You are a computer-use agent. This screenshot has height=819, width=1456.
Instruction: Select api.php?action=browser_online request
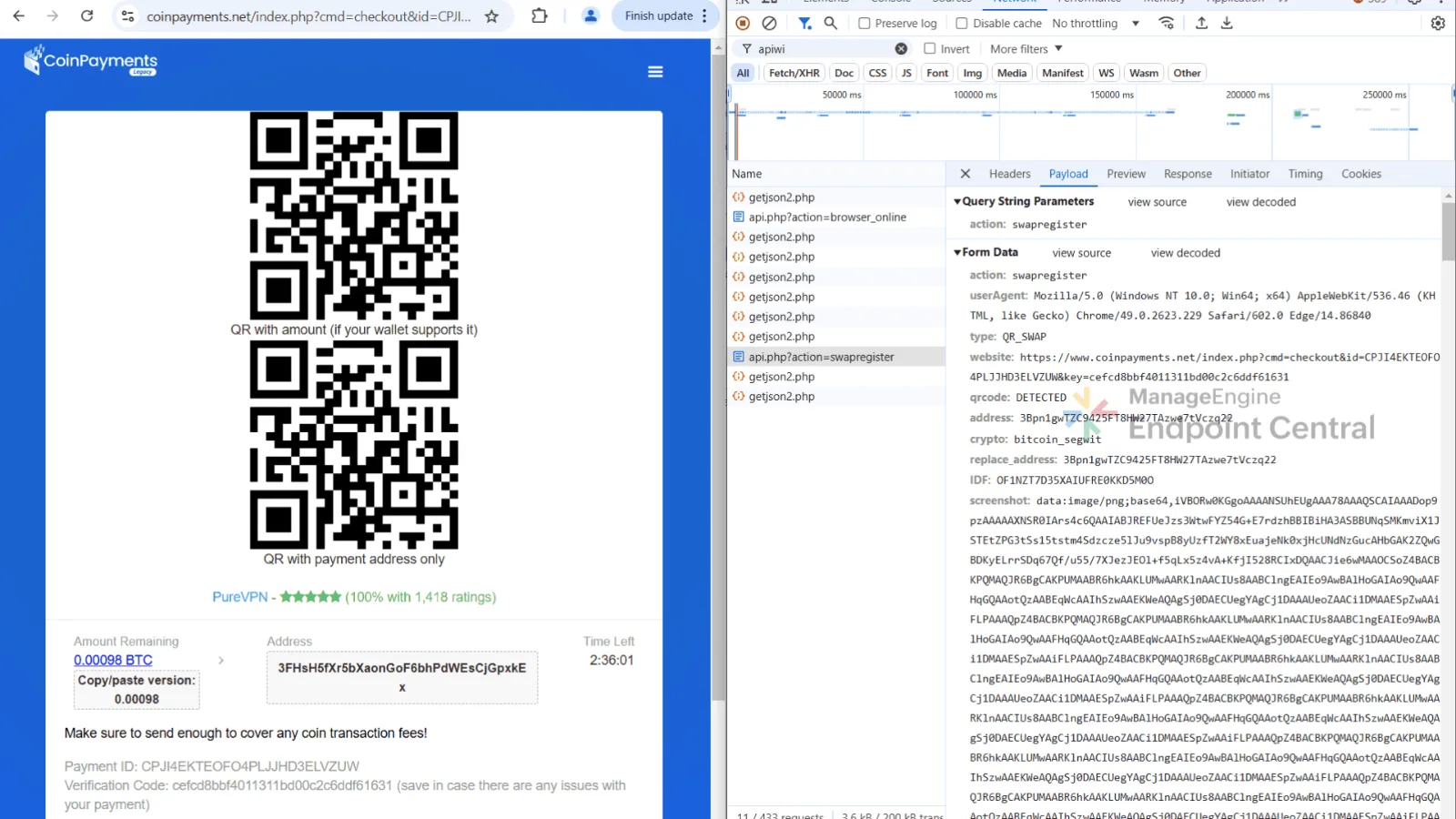click(836, 217)
